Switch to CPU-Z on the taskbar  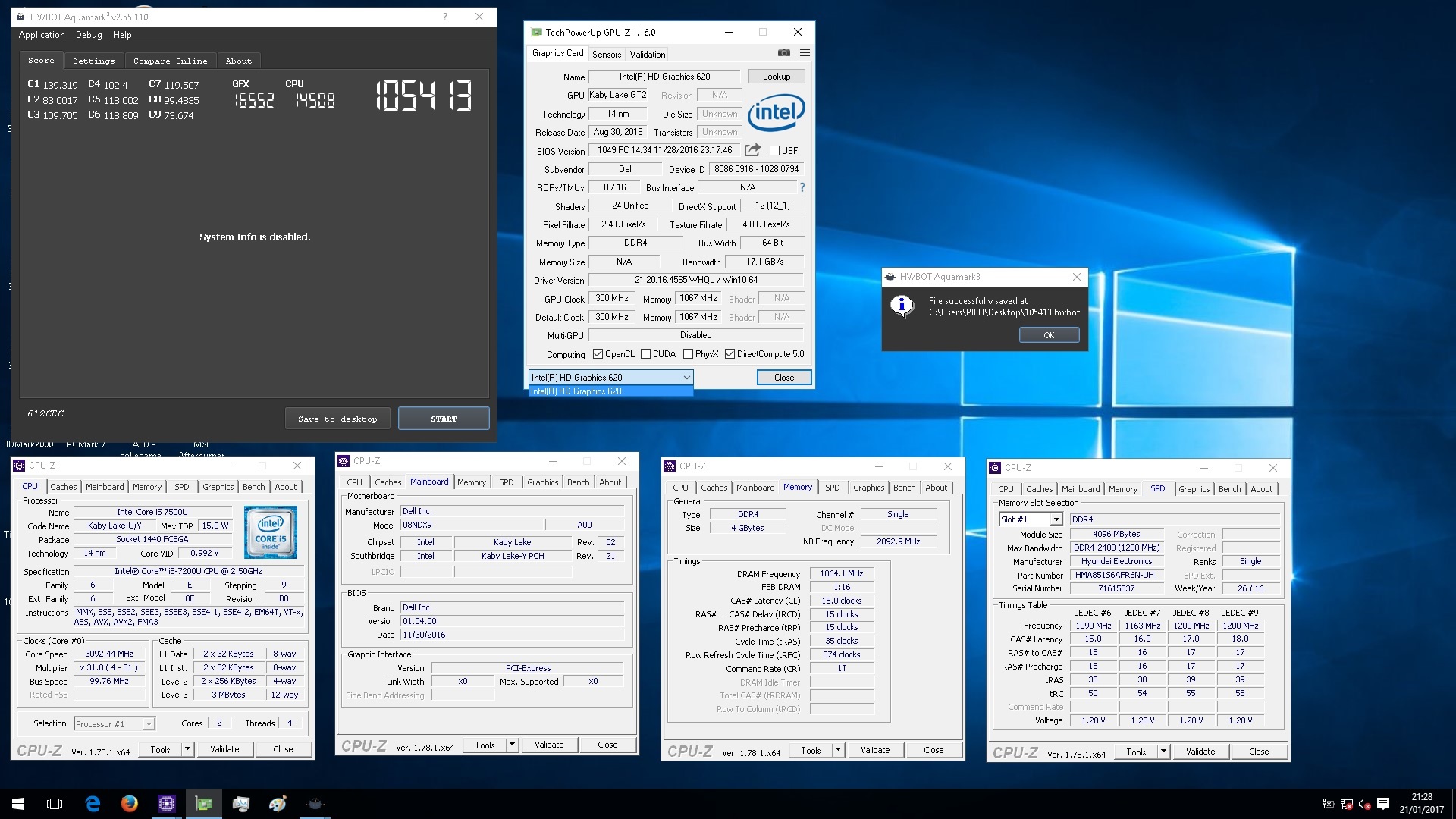[x=167, y=804]
